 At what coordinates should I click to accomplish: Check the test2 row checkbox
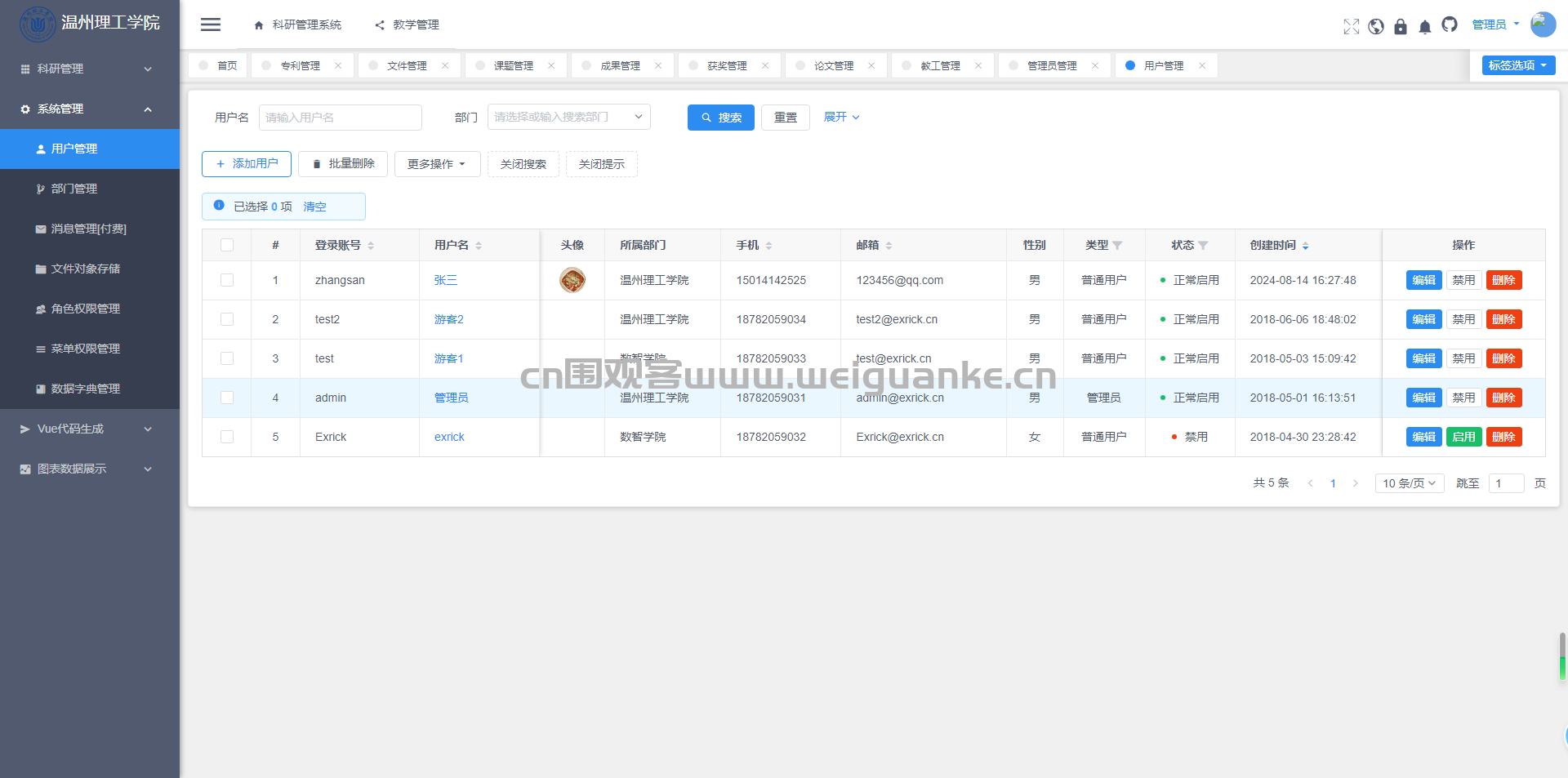[x=227, y=319]
